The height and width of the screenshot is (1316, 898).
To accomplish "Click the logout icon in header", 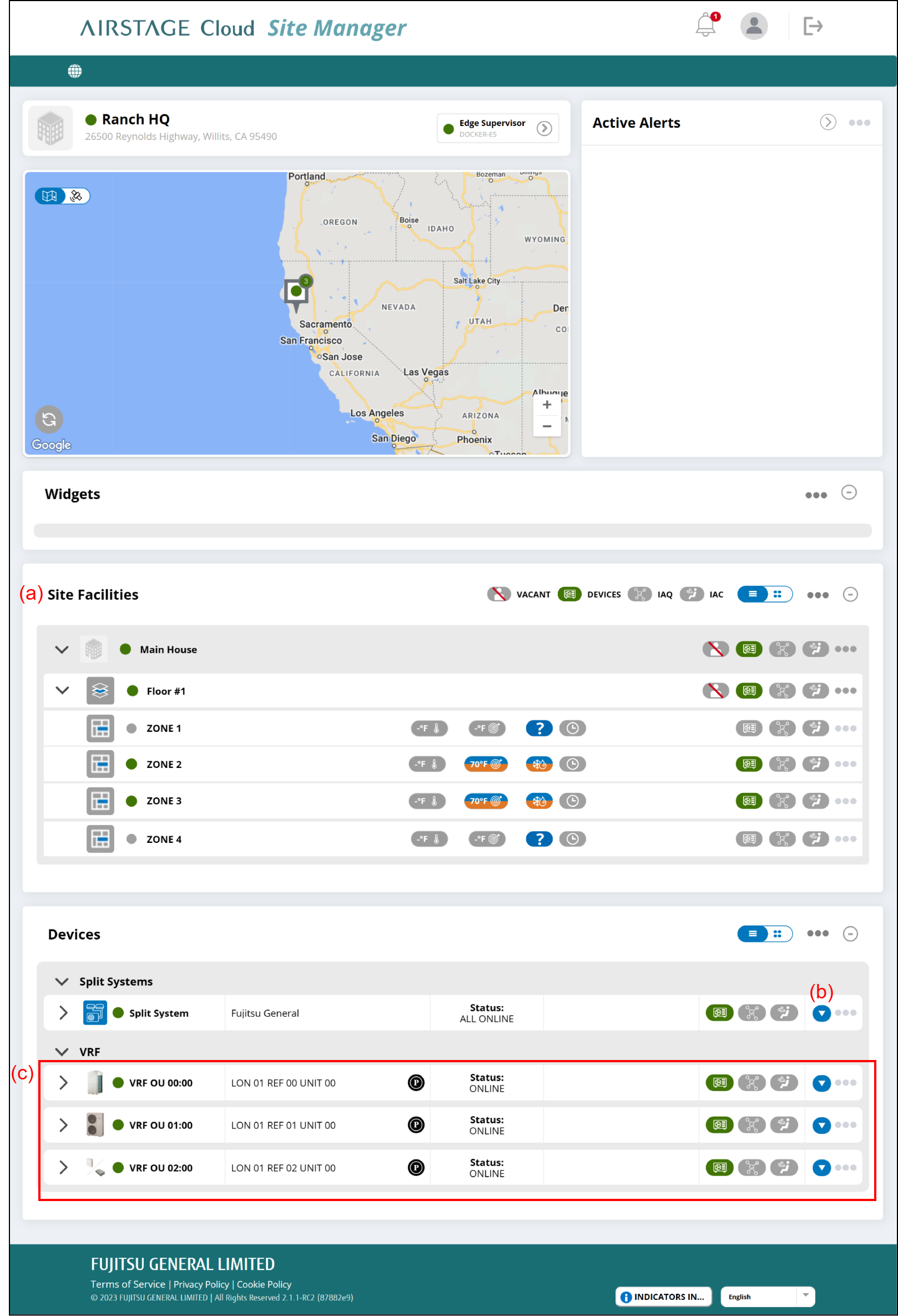I will tap(813, 26).
